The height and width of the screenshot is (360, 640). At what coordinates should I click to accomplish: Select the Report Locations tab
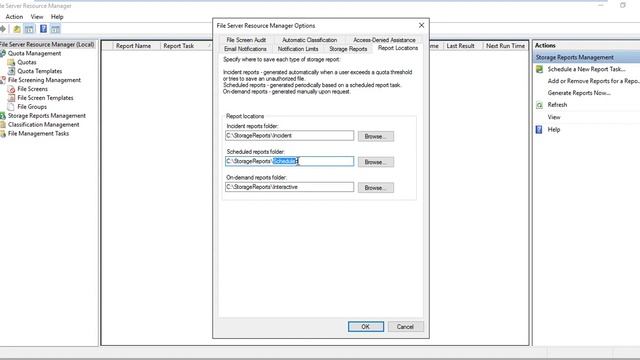398,48
